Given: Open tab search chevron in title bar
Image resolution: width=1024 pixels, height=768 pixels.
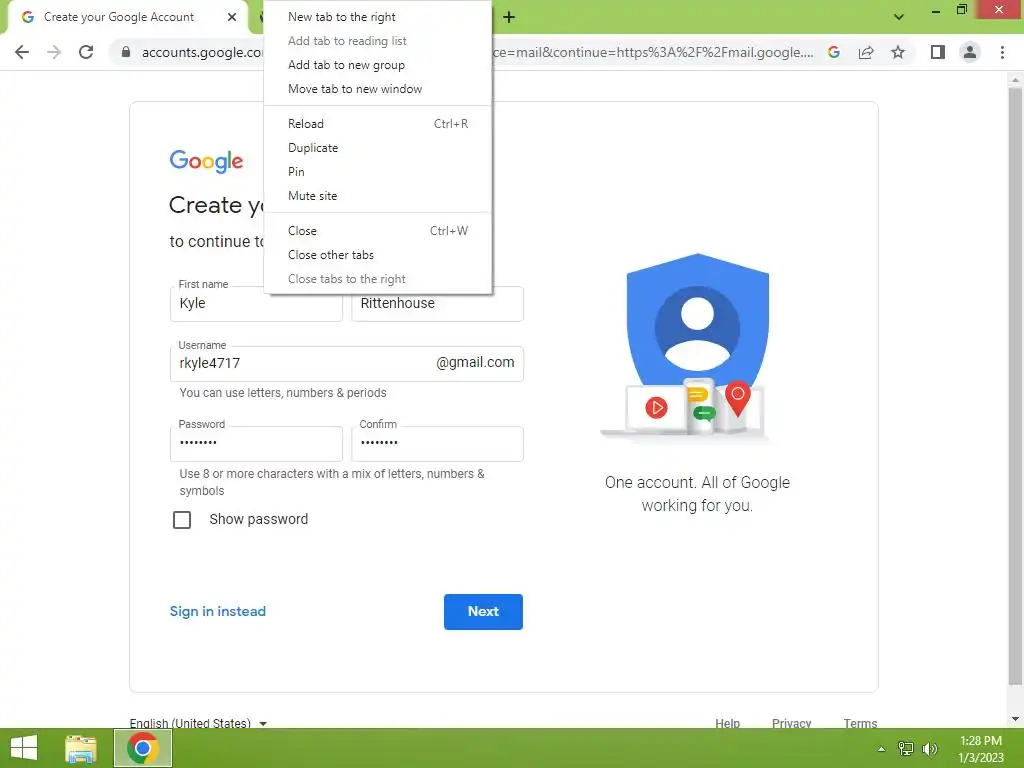Looking at the screenshot, I should tap(899, 17).
